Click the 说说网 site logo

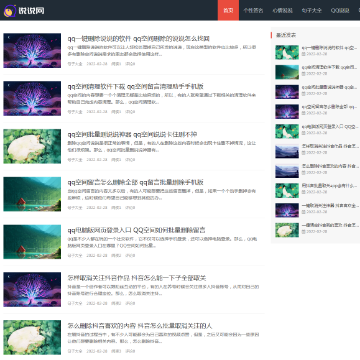tap(24, 11)
